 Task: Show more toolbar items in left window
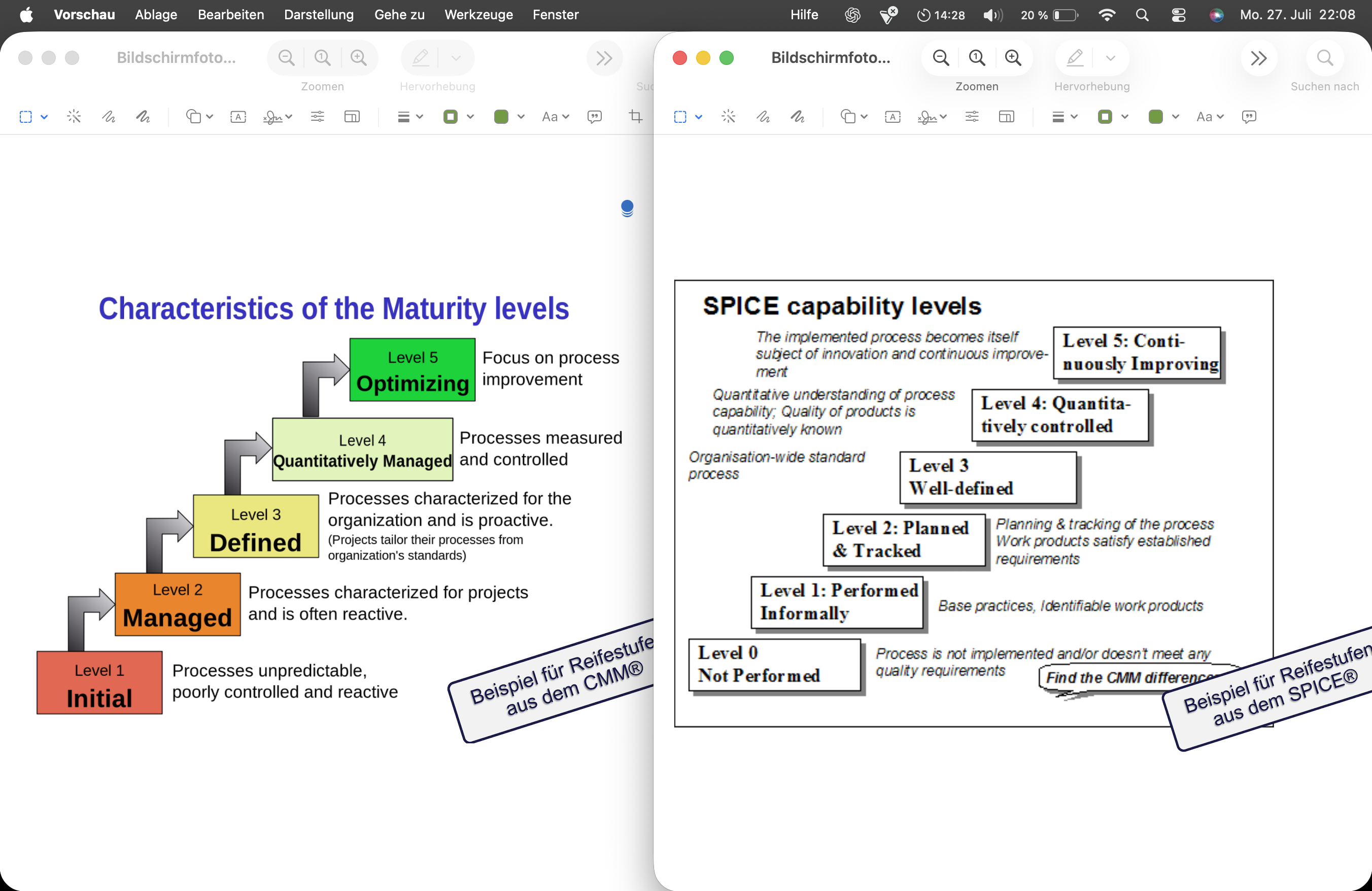604,58
